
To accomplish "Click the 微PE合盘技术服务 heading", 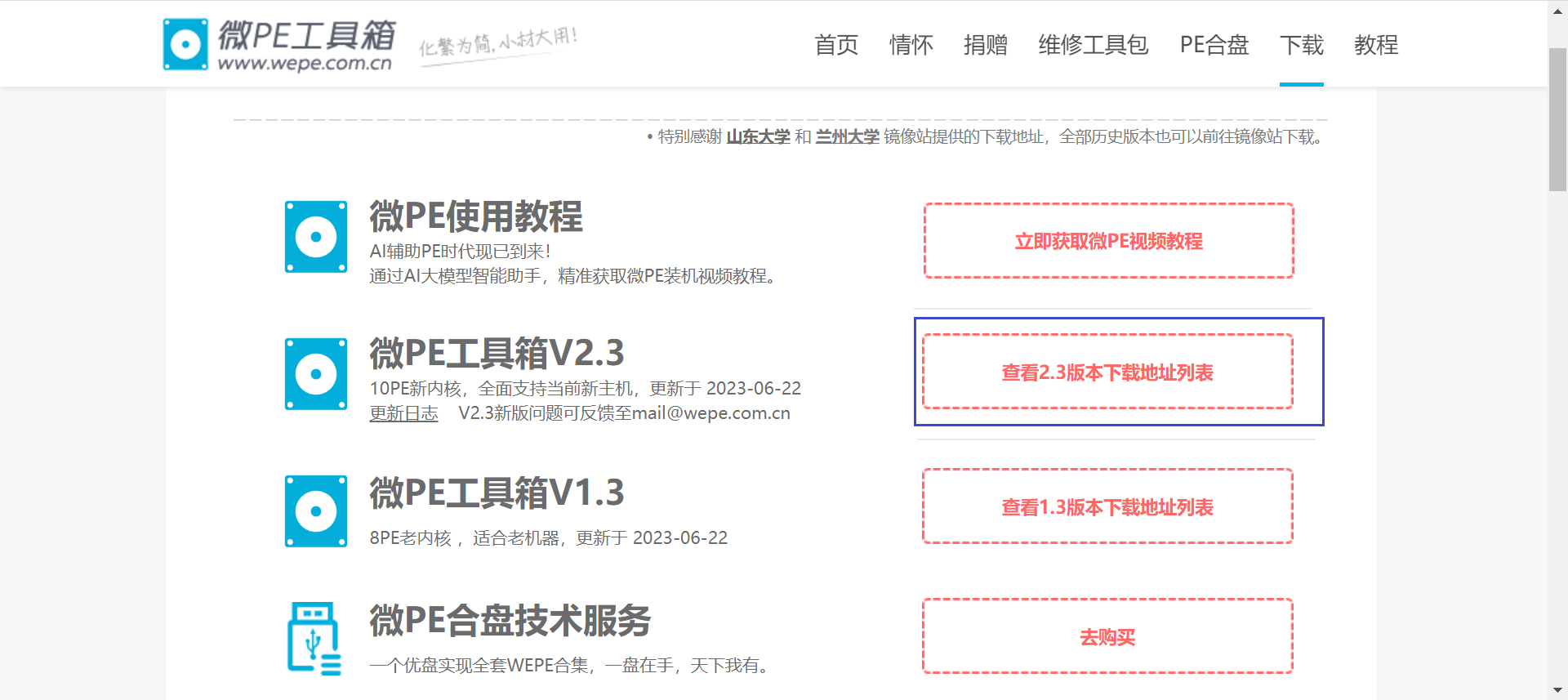I will tap(510, 620).
